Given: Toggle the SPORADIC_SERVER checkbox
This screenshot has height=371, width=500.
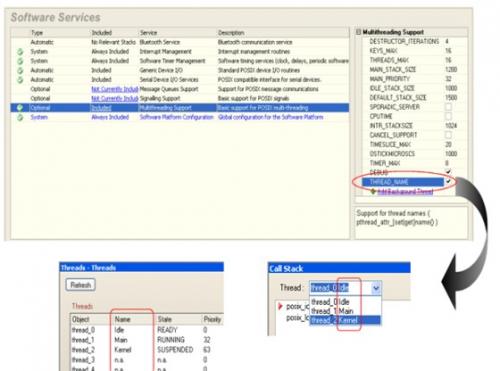Looking at the screenshot, I should 449,107.
